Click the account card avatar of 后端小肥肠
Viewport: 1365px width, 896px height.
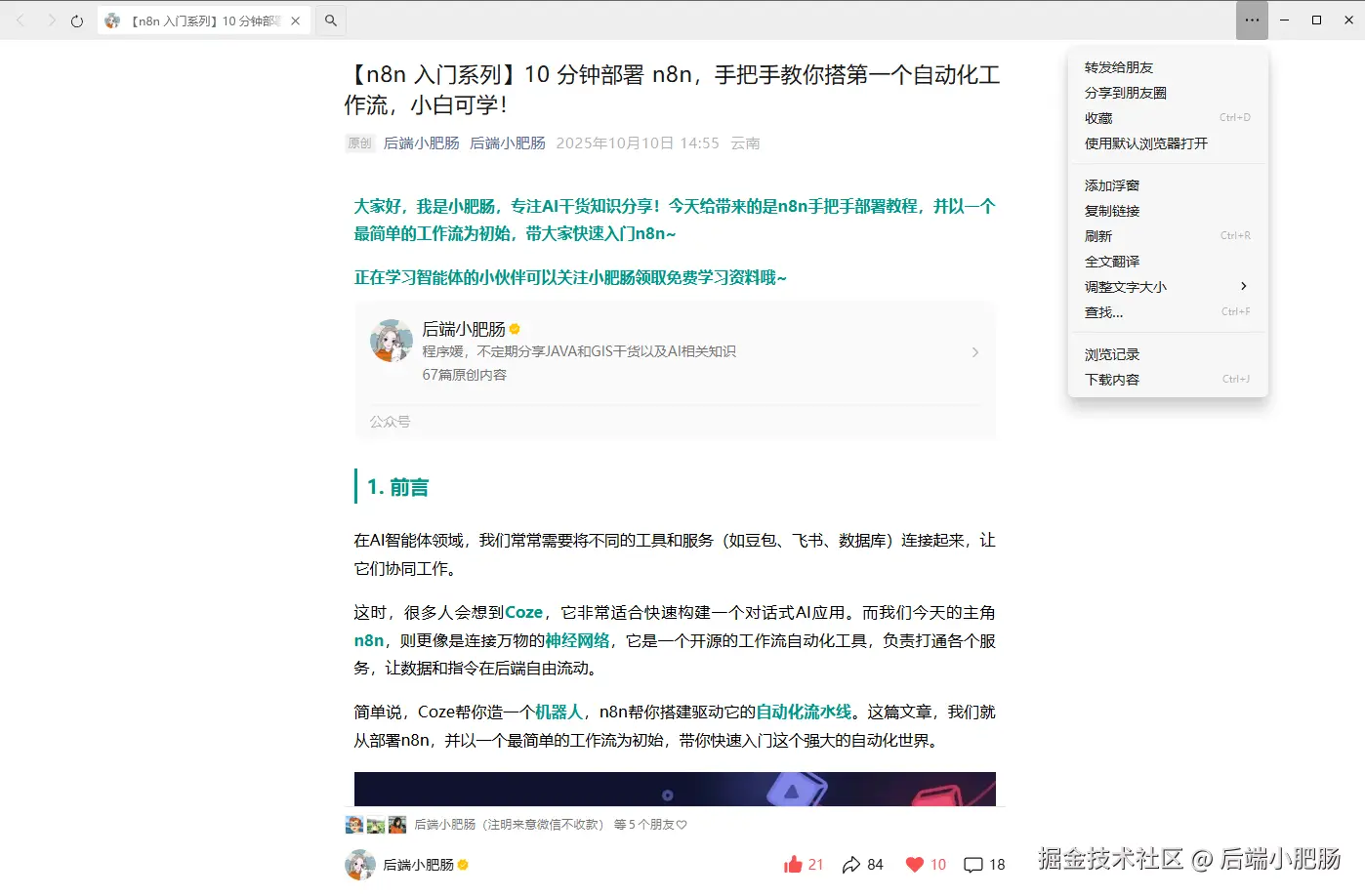point(392,342)
